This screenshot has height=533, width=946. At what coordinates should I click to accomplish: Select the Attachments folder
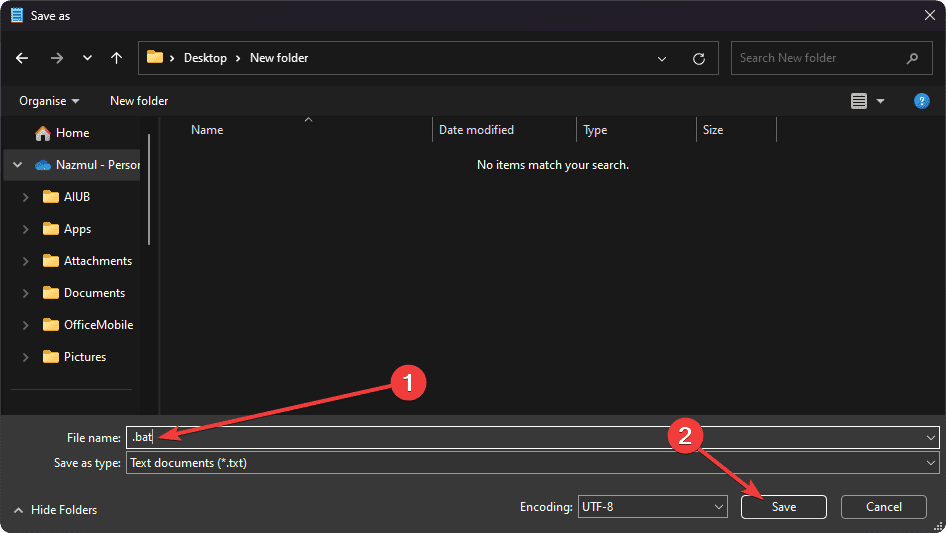click(x=87, y=261)
